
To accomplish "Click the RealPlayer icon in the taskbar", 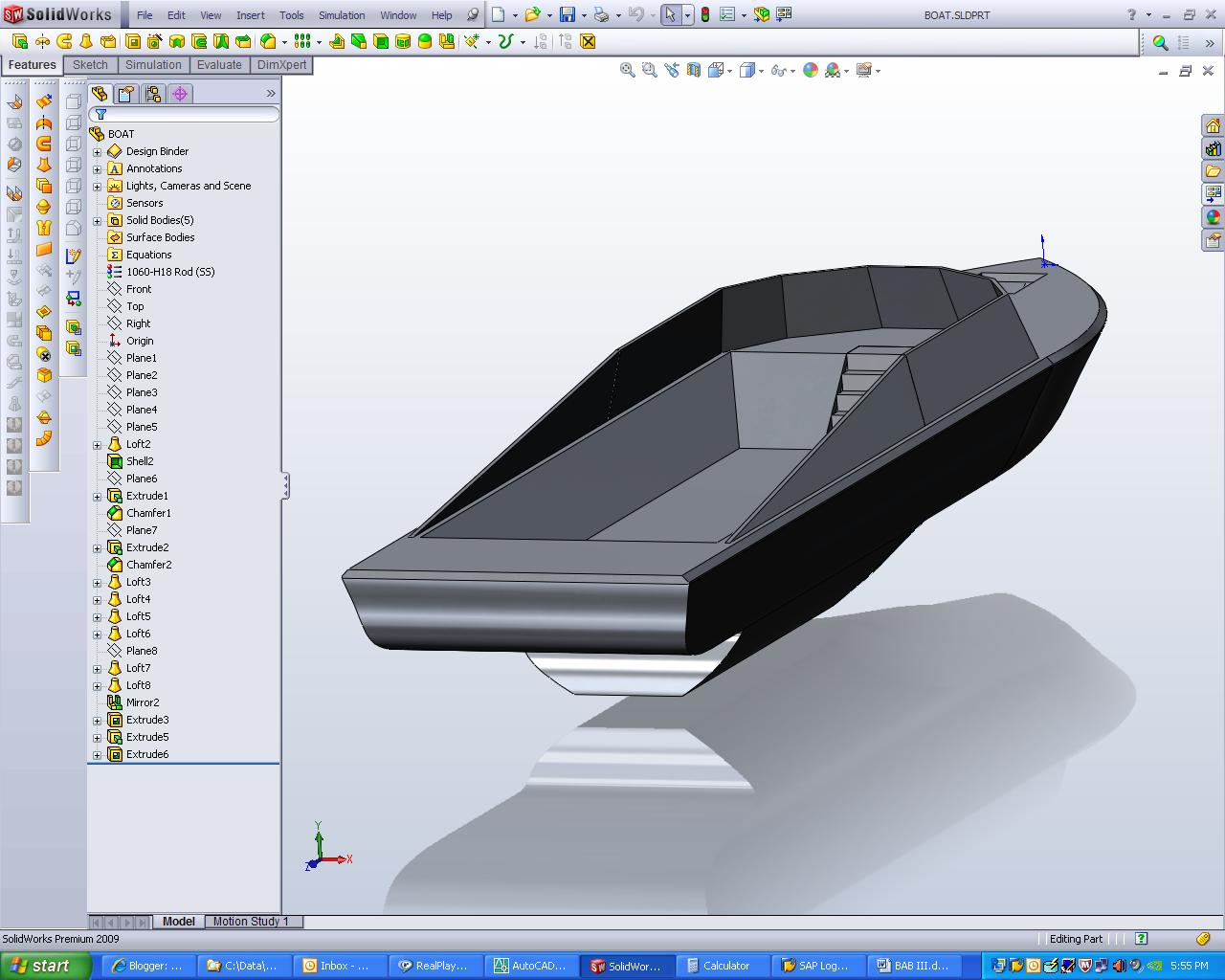I will pyautogui.click(x=434, y=965).
